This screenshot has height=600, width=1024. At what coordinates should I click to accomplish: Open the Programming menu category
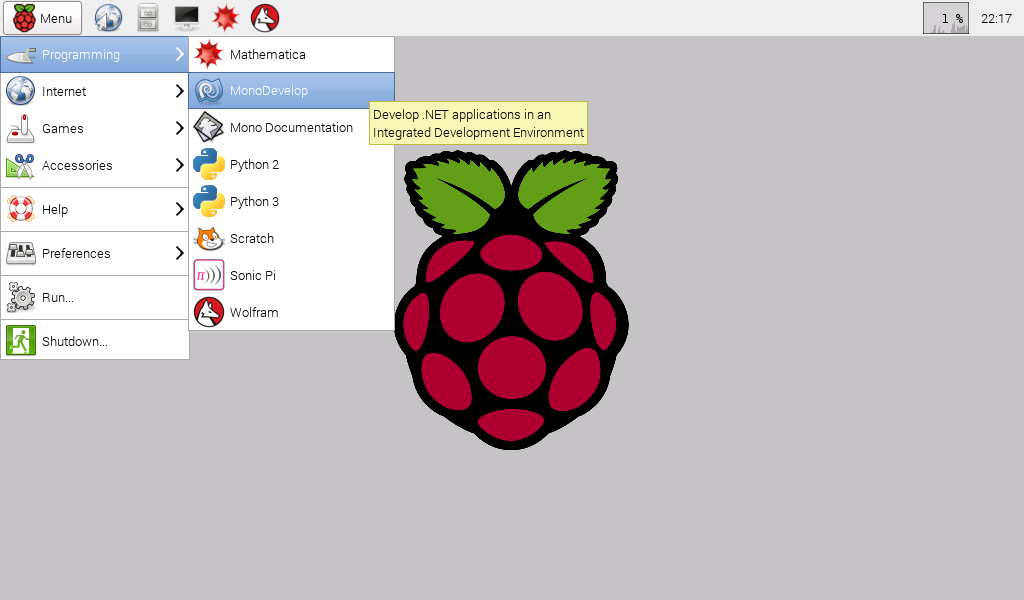point(95,54)
